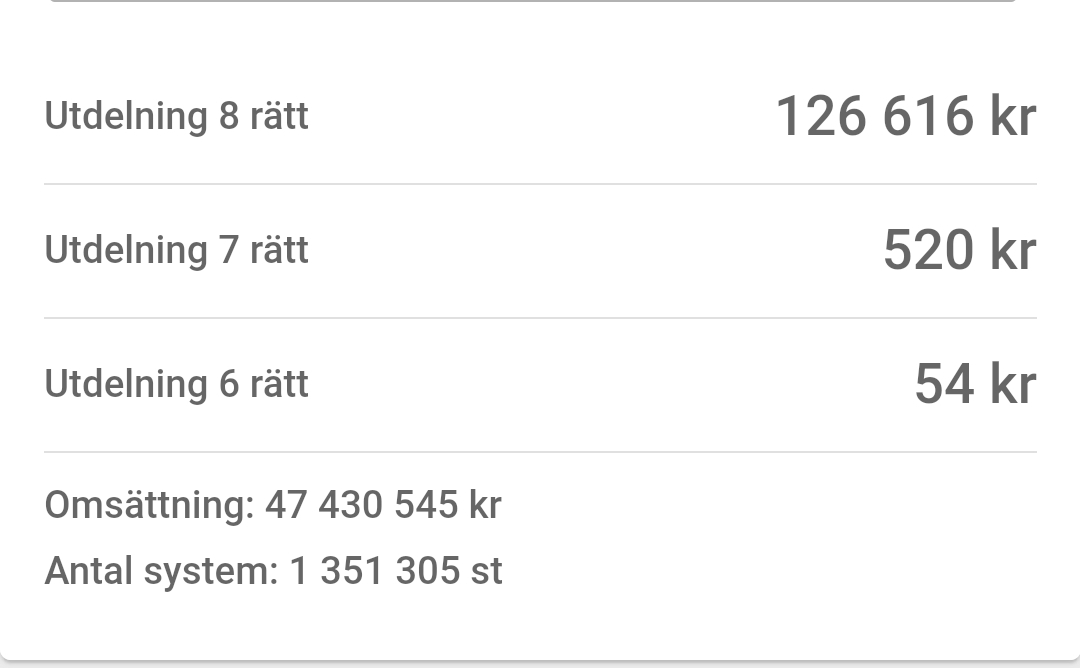Click the 126 616 kr payout amount
The image size is (1080, 668).
click(906, 116)
